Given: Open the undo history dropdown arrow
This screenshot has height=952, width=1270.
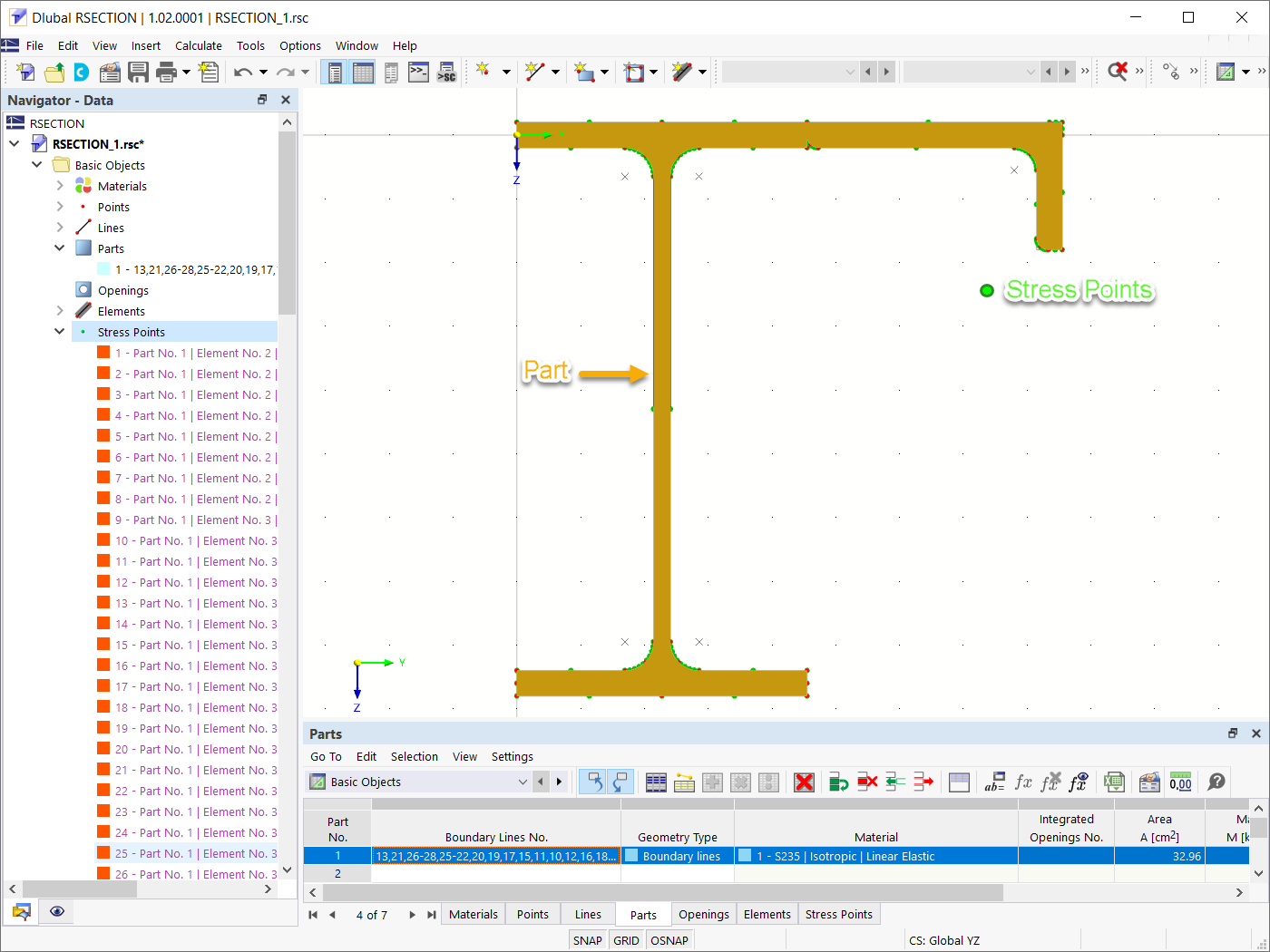Looking at the screenshot, I should pyautogui.click(x=263, y=72).
